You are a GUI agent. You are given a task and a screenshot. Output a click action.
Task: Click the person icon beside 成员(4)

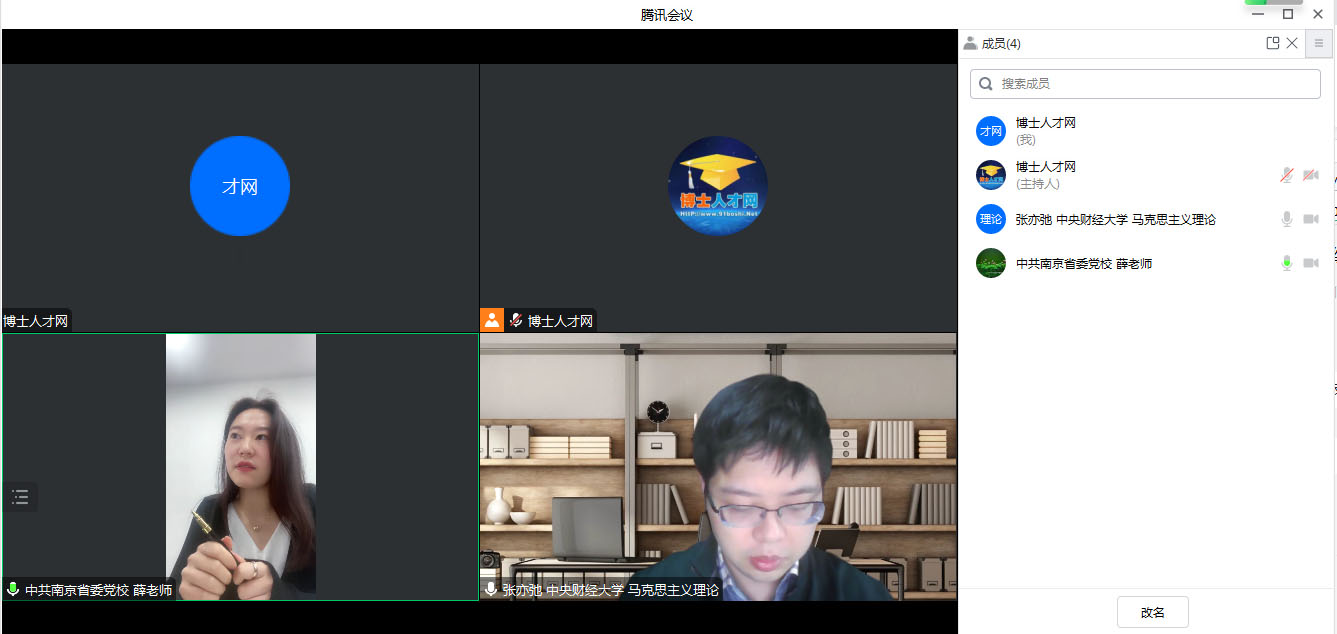[970, 43]
